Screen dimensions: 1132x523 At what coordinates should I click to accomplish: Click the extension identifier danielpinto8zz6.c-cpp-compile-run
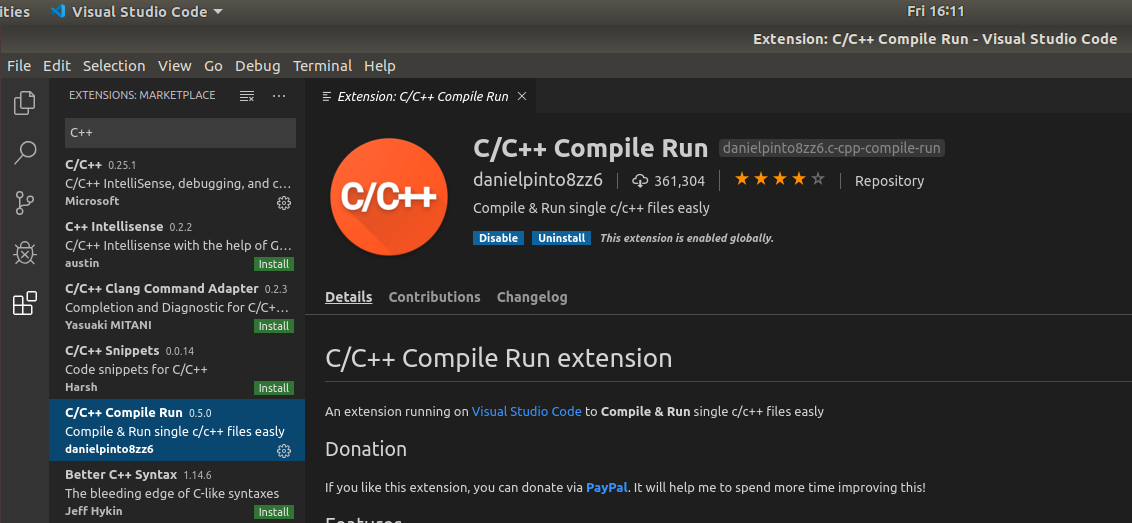(x=832, y=148)
